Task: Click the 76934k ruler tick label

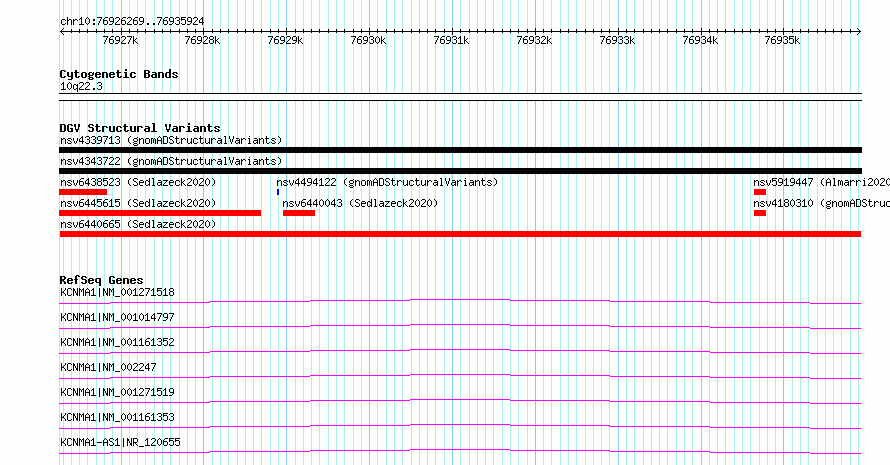Action: [700, 40]
